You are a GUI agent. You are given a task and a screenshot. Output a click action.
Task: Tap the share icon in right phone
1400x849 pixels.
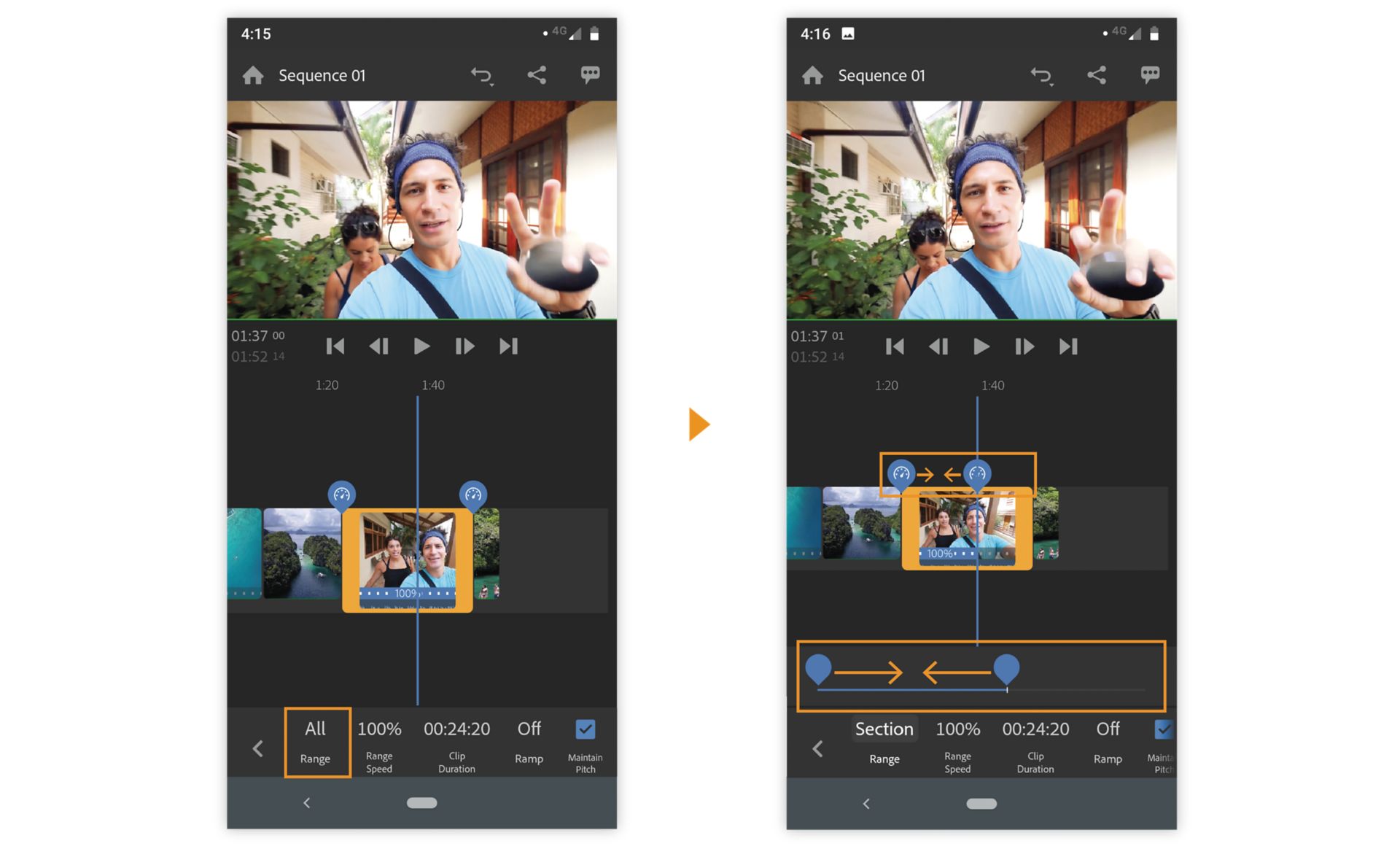click(x=1096, y=75)
